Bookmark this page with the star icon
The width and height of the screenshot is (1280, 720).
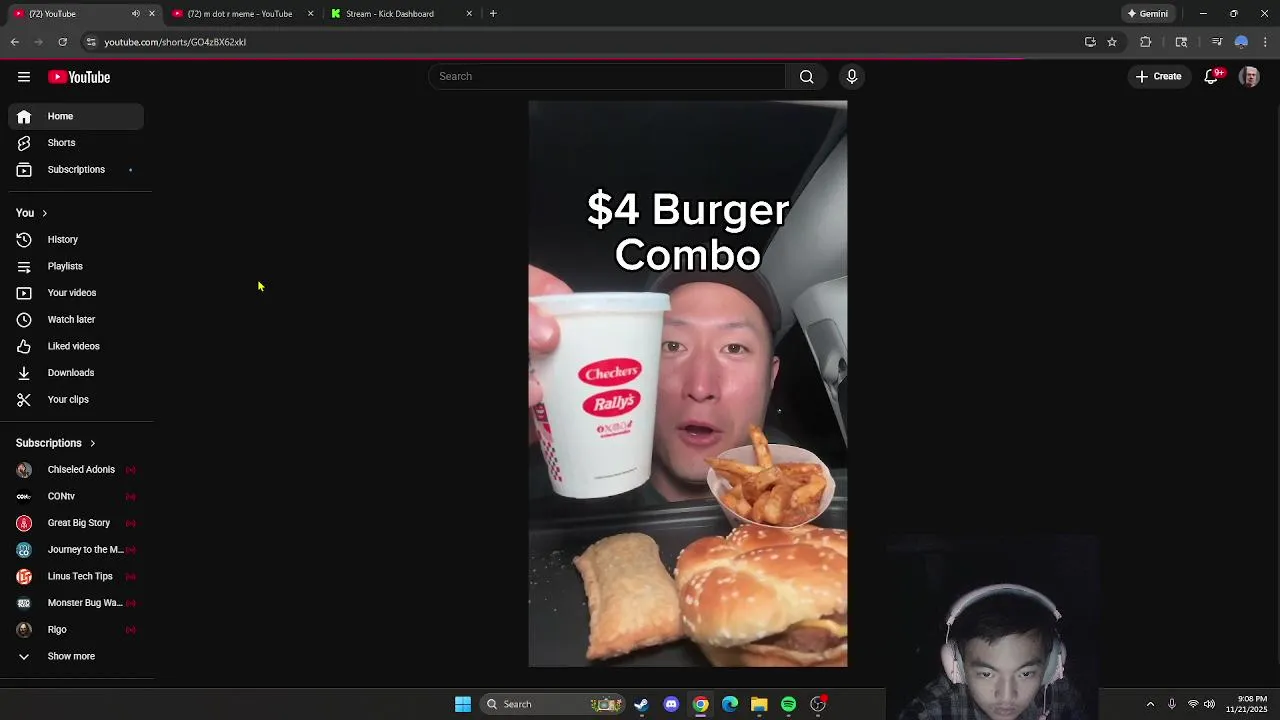coord(1112,42)
